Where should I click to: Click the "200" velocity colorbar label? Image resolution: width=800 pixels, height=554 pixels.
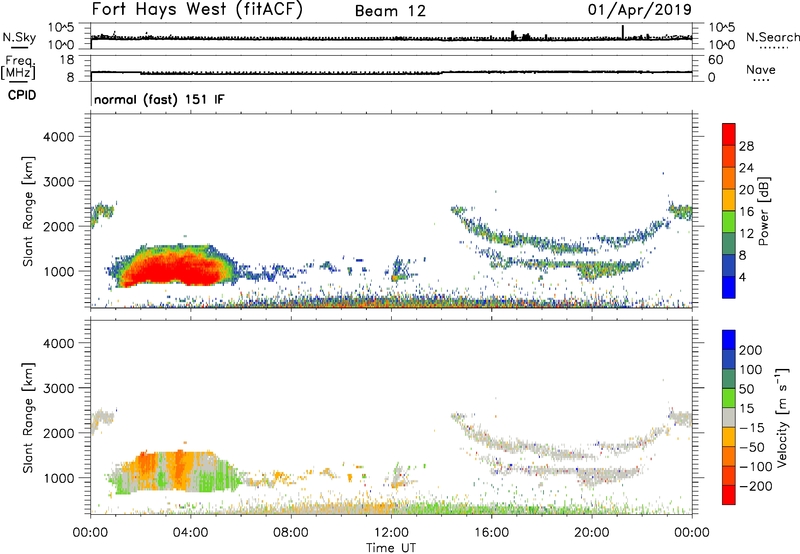tap(751, 350)
